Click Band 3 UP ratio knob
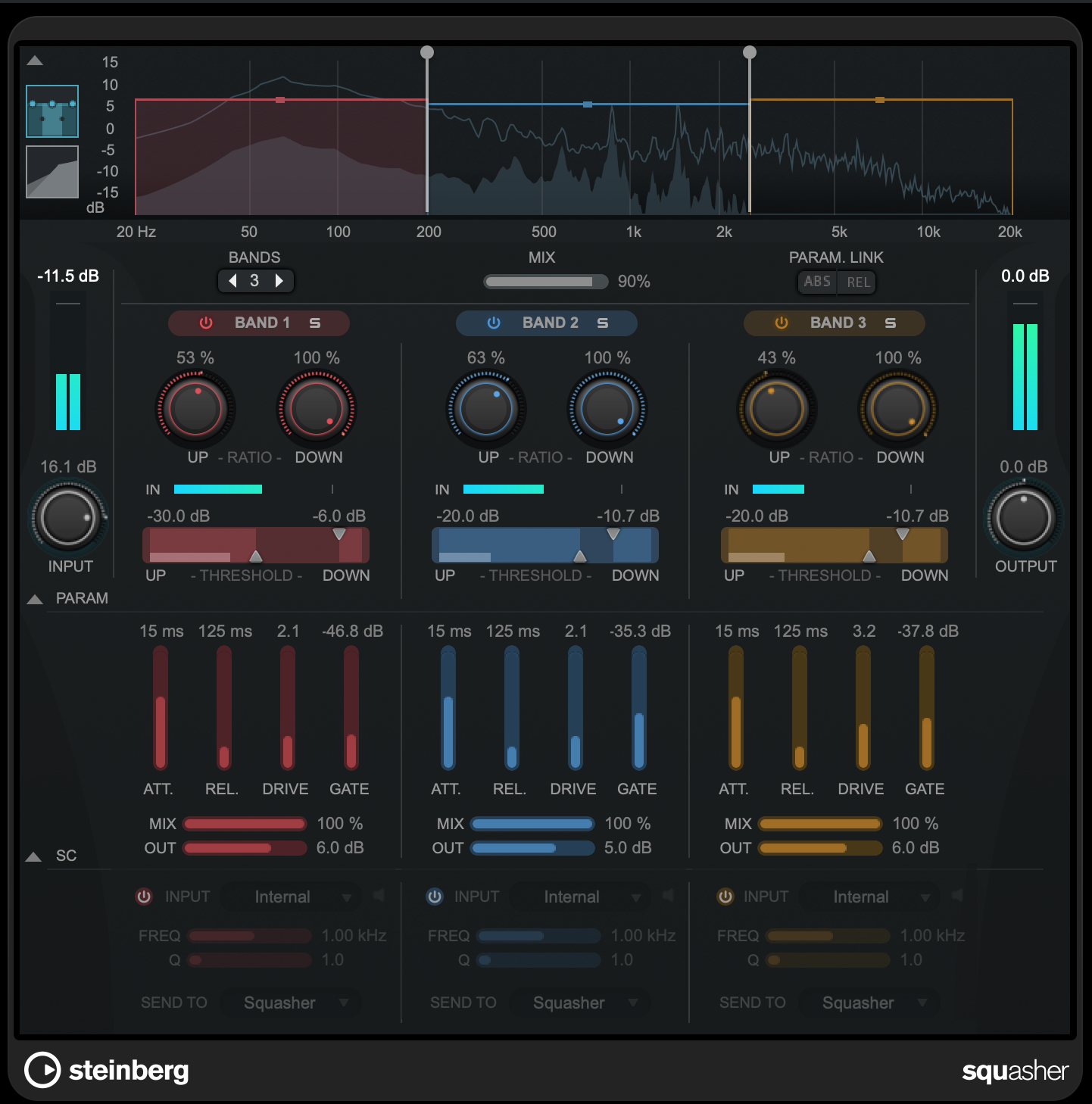 click(x=776, y=409)
